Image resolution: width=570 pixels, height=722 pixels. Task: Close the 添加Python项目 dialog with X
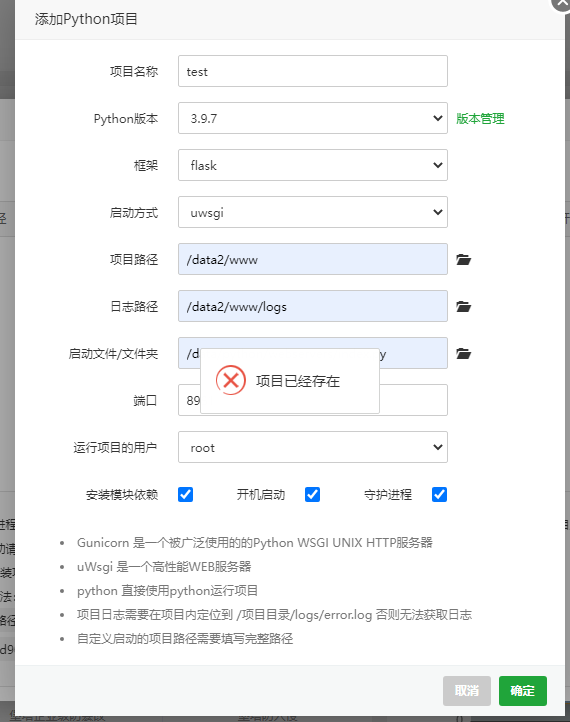click(x=563, y=2)
